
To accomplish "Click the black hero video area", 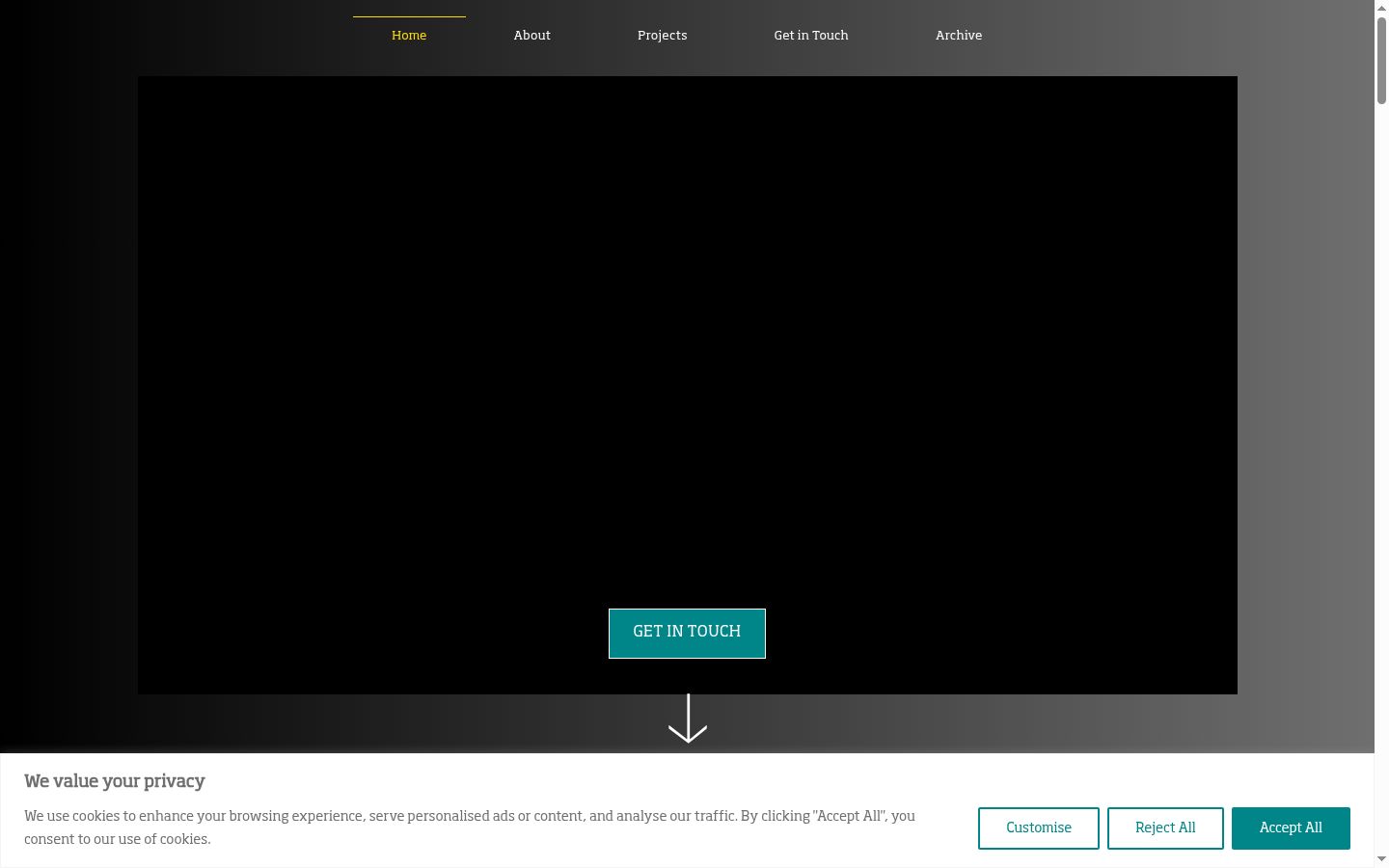I will 688,385.
